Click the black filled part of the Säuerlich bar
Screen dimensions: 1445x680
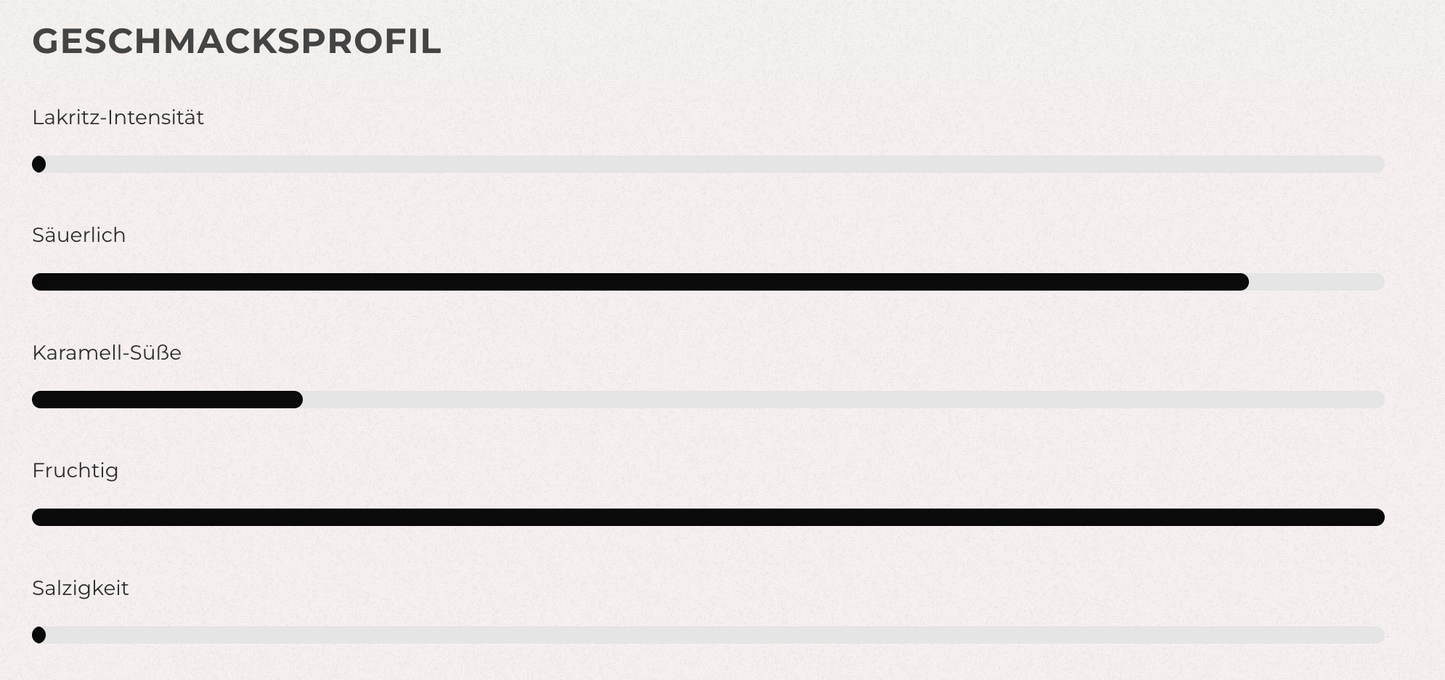640,282
